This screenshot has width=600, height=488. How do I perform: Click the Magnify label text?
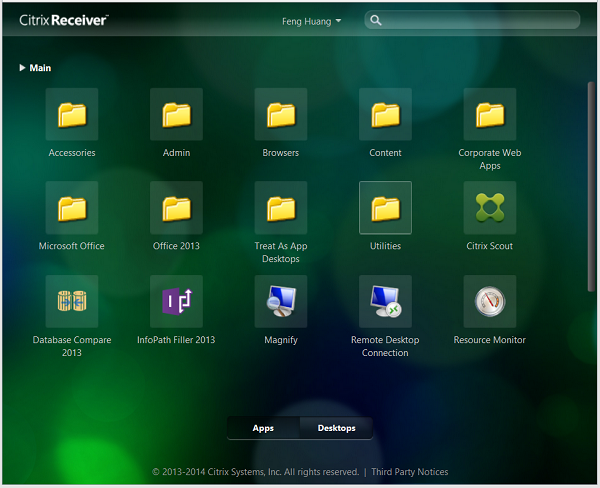click(281, 340)
